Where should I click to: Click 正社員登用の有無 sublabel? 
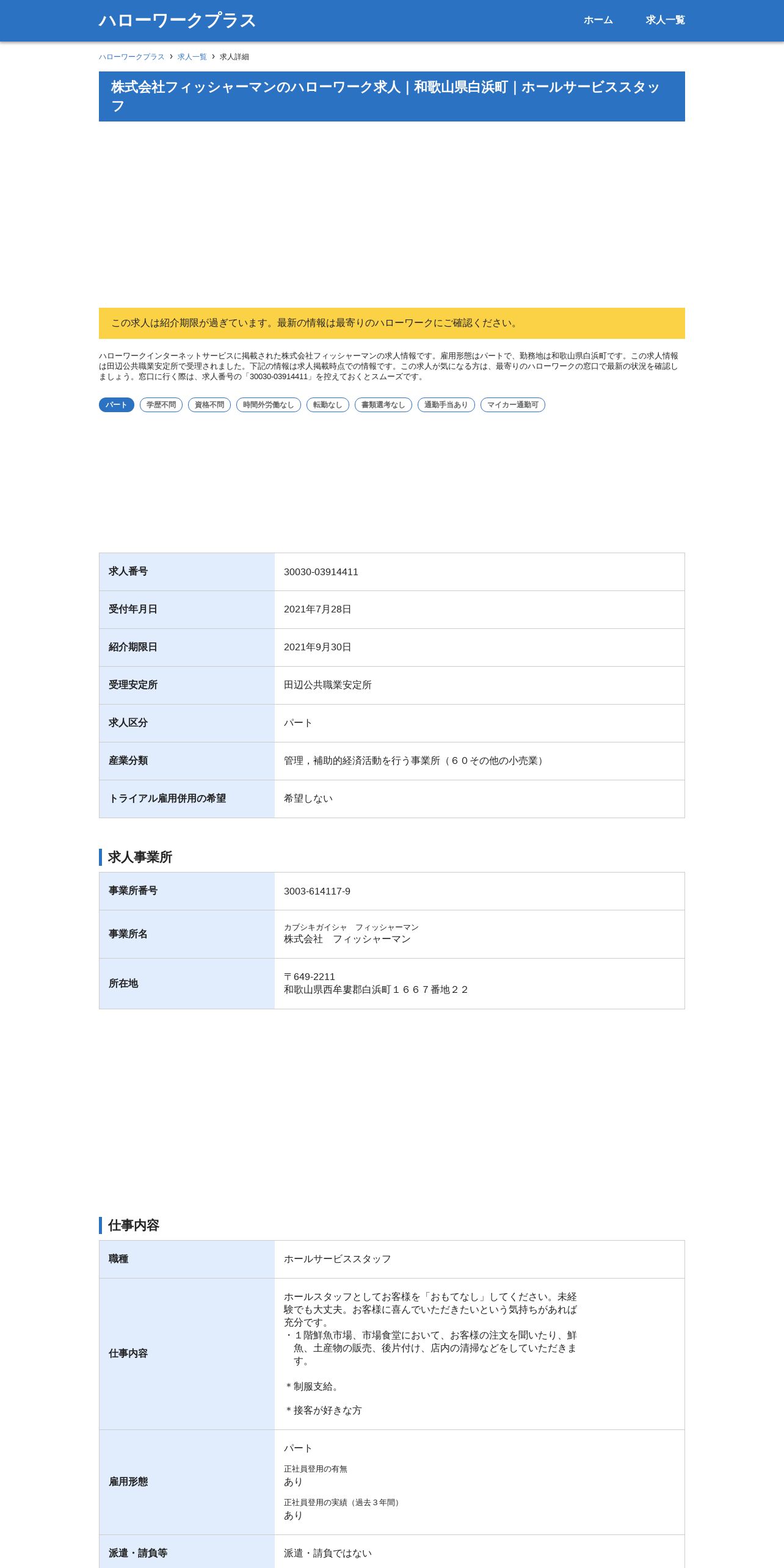pyautogui.click(x=316, y=1469)
